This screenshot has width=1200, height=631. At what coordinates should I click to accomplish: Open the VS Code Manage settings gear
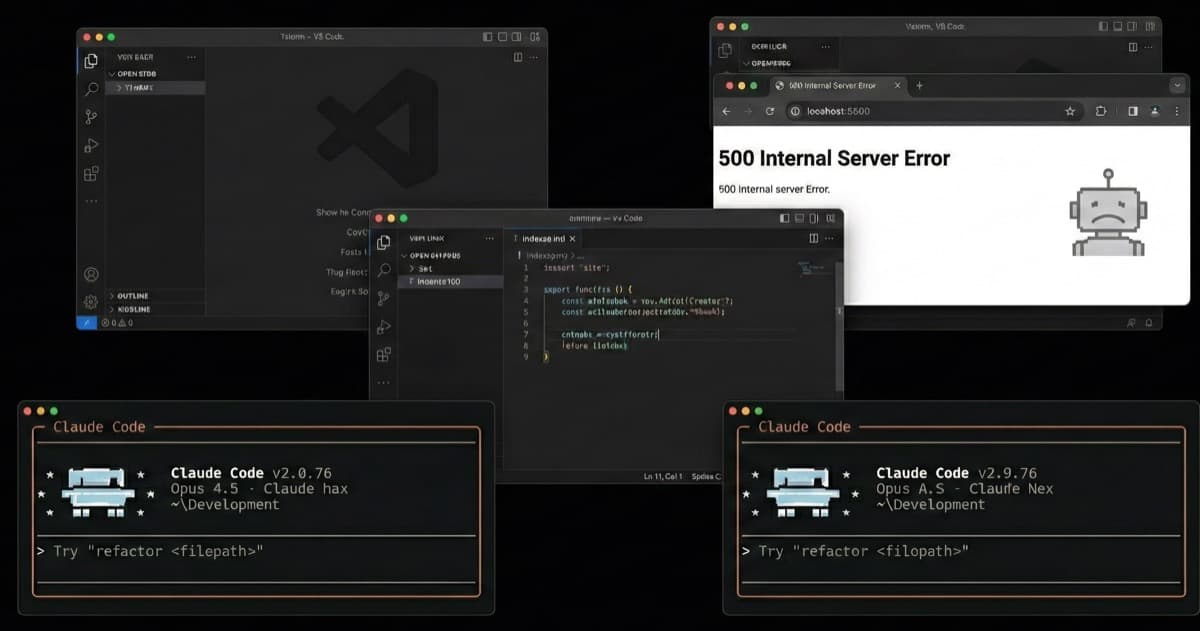(91, 301)
